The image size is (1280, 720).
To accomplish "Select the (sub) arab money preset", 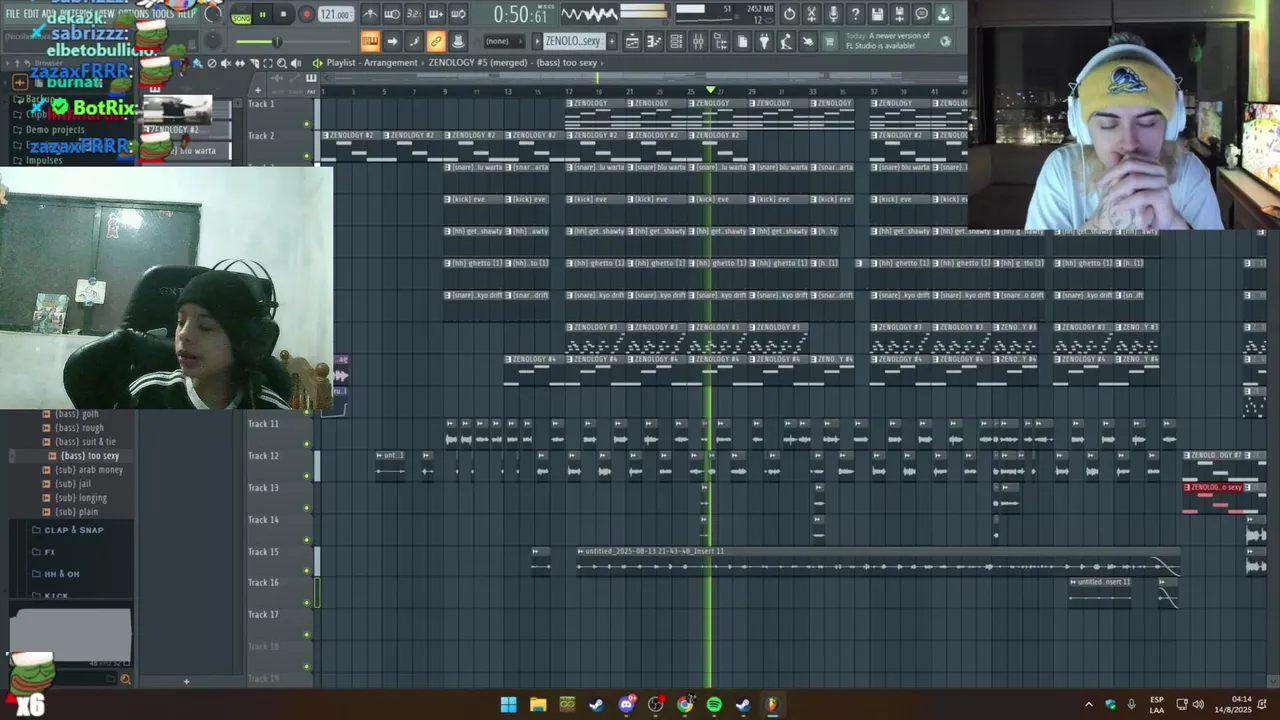I will tap(89, 470).
